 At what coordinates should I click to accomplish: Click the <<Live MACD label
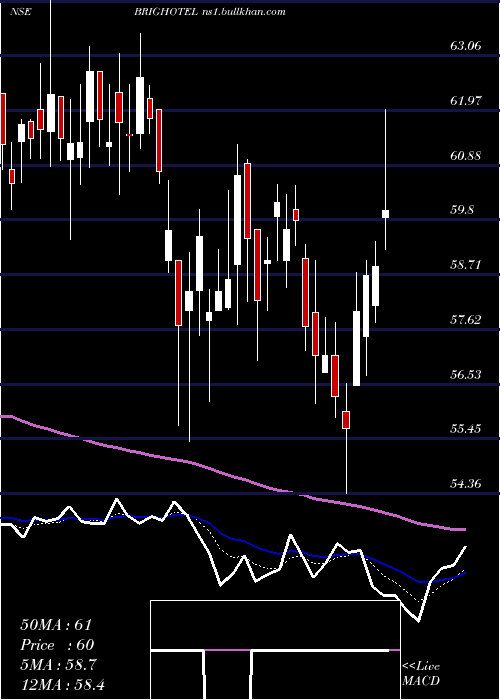[x=421, y=673]
